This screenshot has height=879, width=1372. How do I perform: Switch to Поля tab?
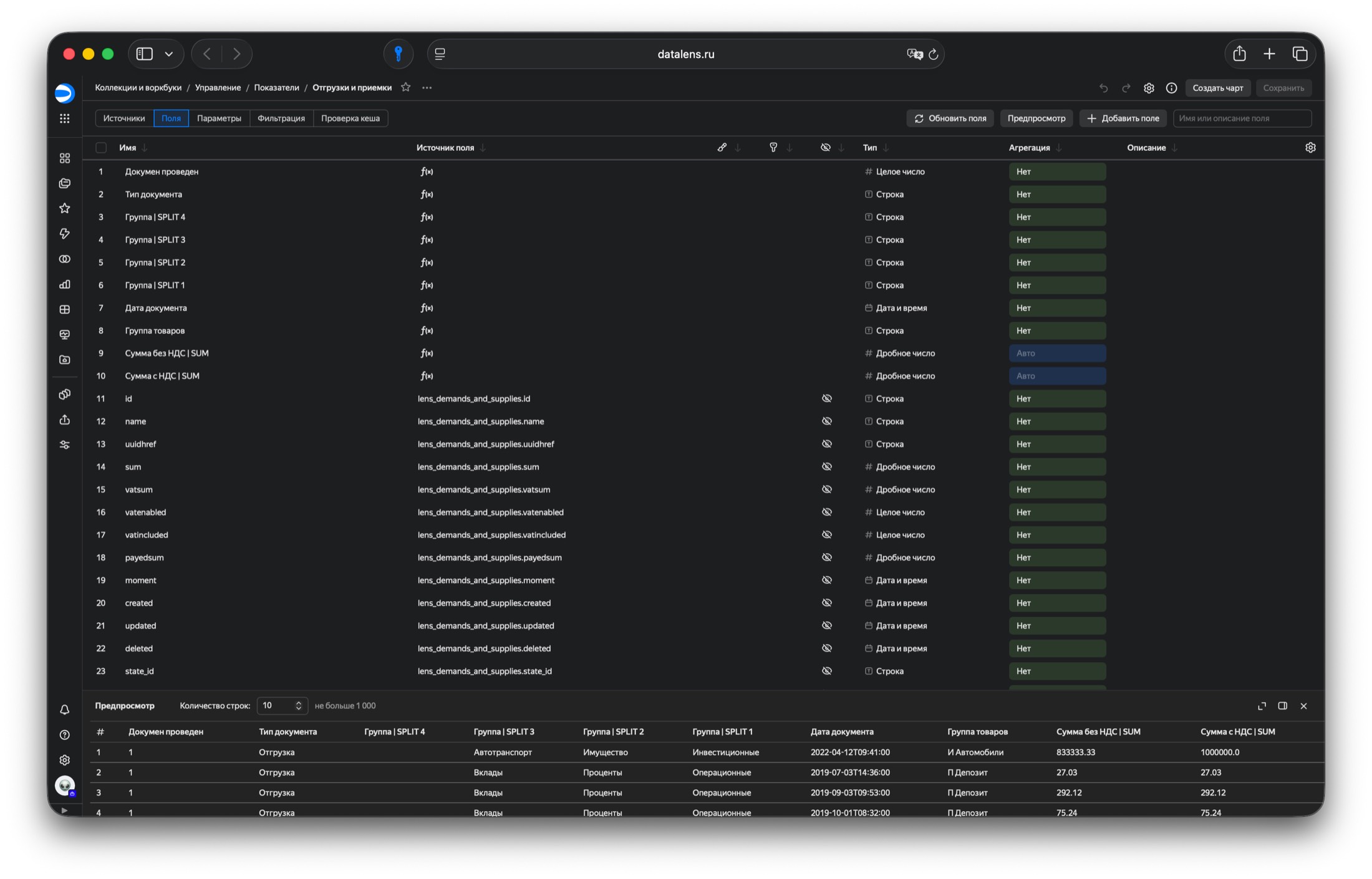(171, 118)
